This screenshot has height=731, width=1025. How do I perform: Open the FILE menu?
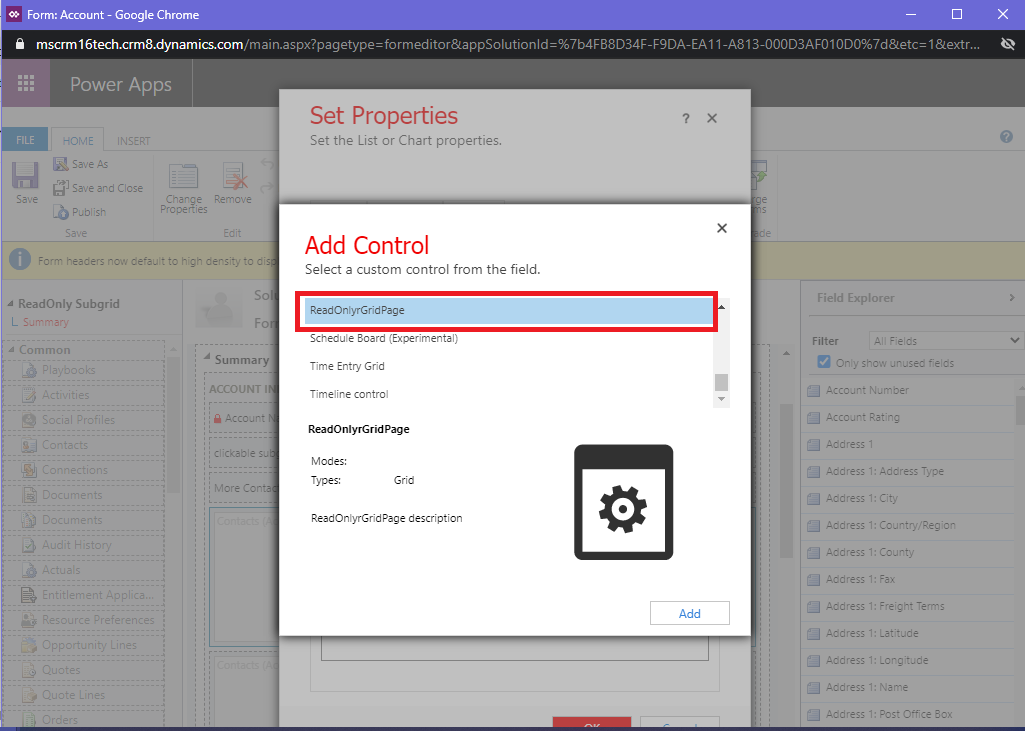(x=24, y=139)
